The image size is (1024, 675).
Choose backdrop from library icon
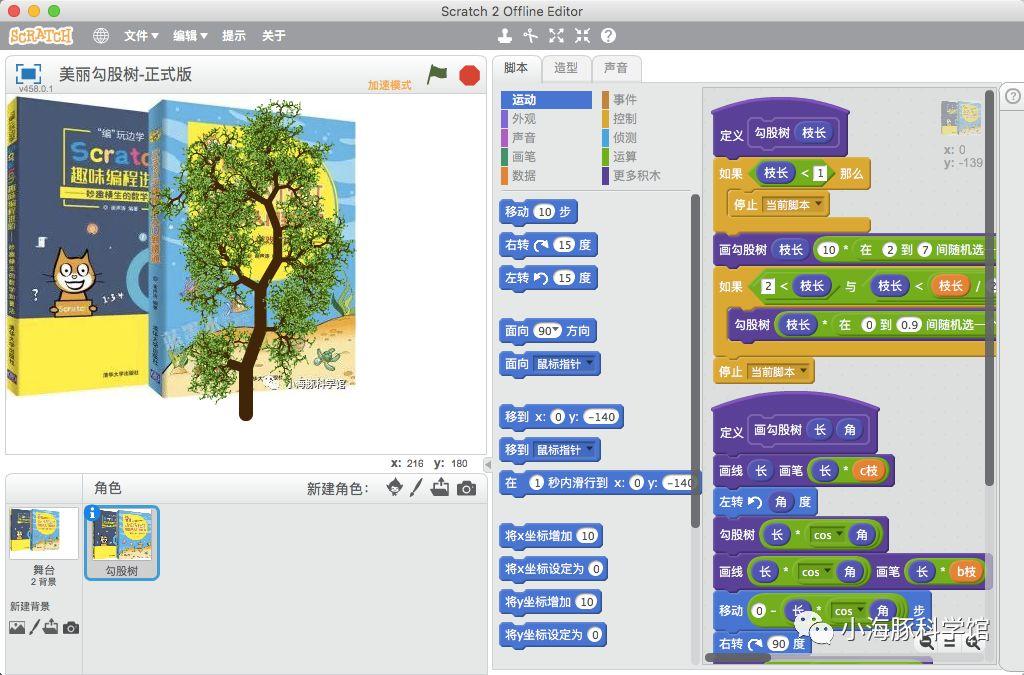(x=17, y=627)
